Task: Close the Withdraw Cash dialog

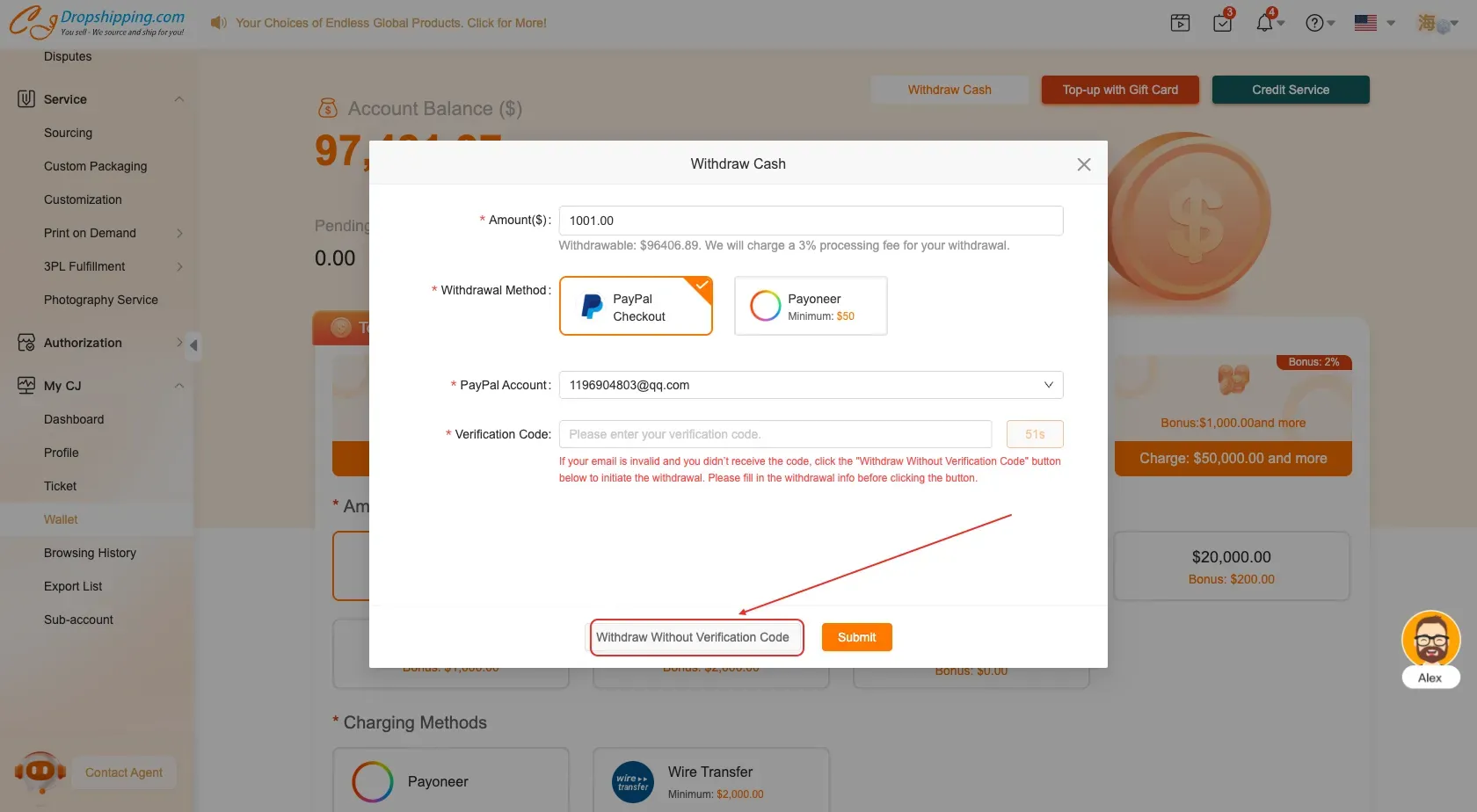Action: click(x=1083, y=164)
